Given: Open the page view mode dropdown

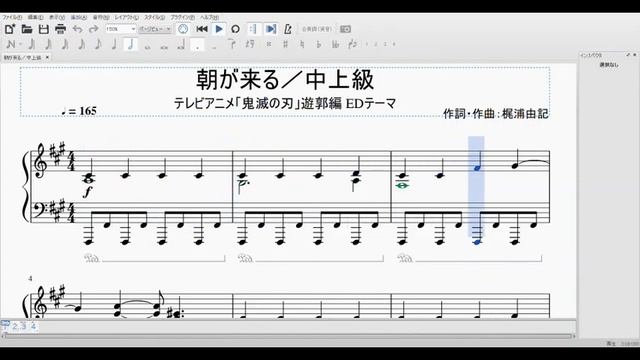Looking at the screenshot, I should [155, 29].
